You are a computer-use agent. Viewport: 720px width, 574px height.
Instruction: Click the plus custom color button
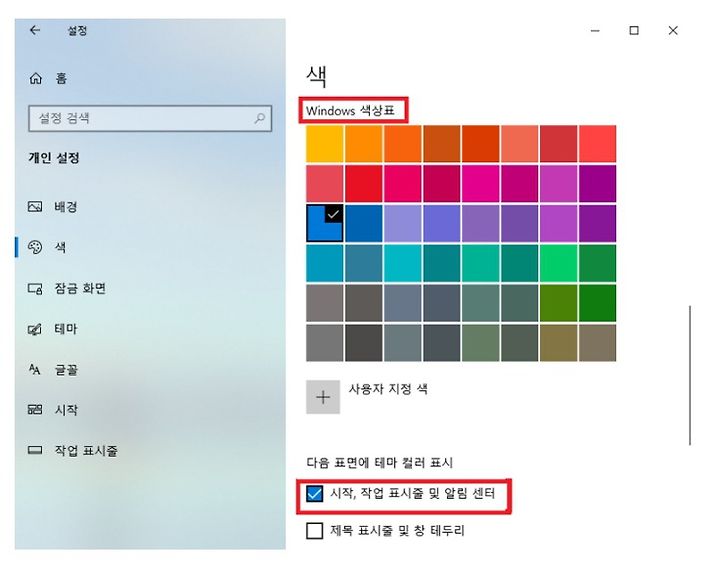point(323,397)
